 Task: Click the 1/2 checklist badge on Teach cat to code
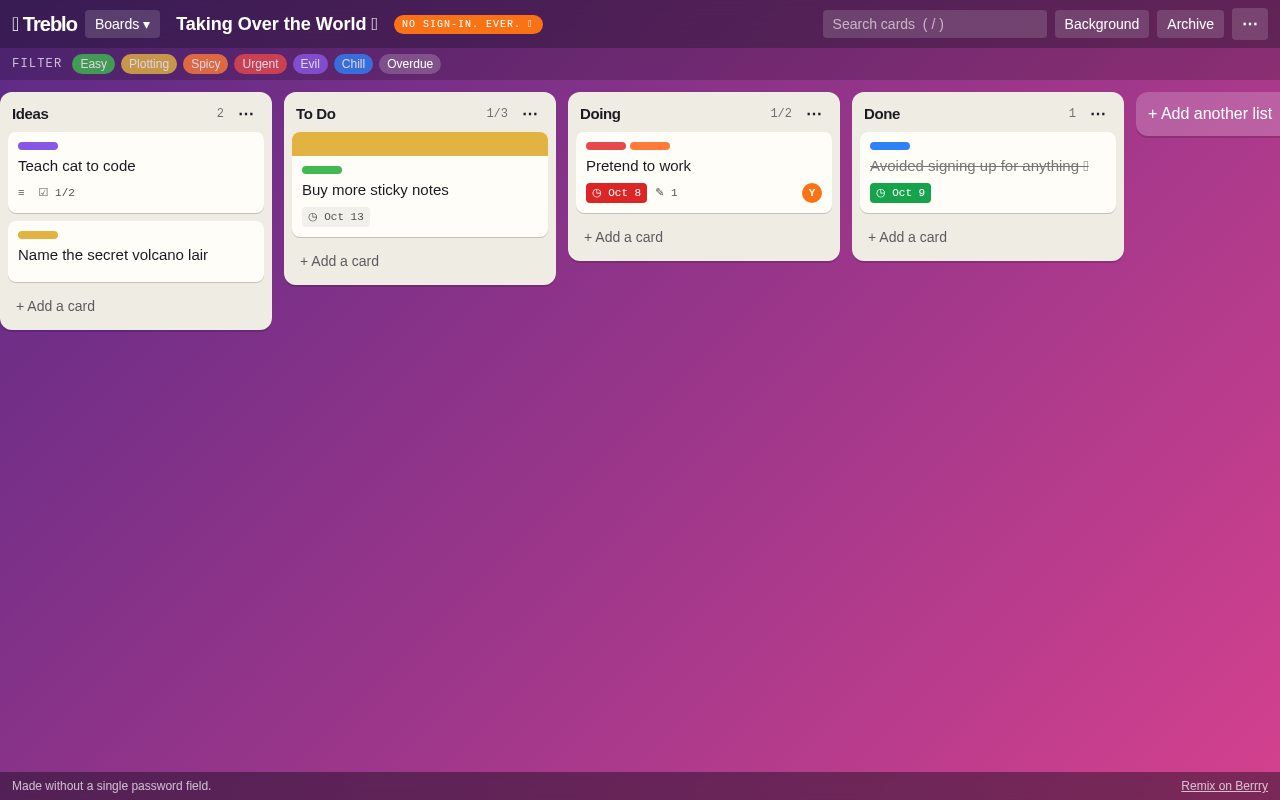(x=57, y=193)
